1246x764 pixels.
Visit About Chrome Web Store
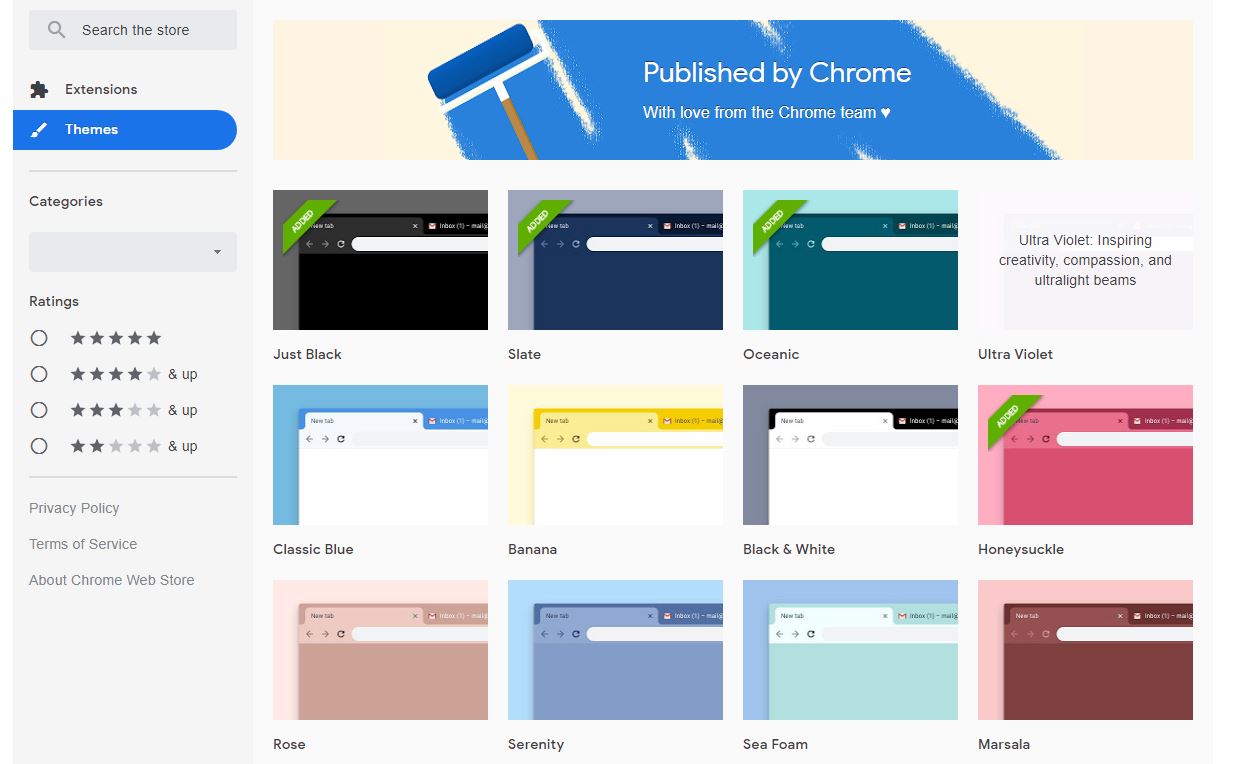112,580
